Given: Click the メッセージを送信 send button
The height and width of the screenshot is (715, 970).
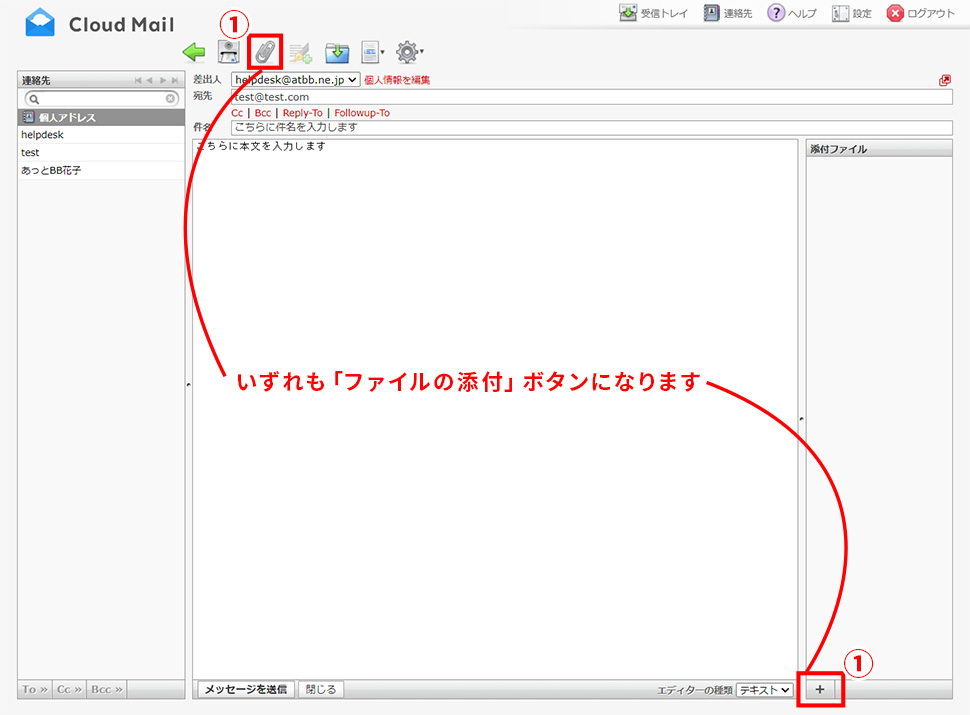Looking at the screenshot, I should tap(246, 690).
